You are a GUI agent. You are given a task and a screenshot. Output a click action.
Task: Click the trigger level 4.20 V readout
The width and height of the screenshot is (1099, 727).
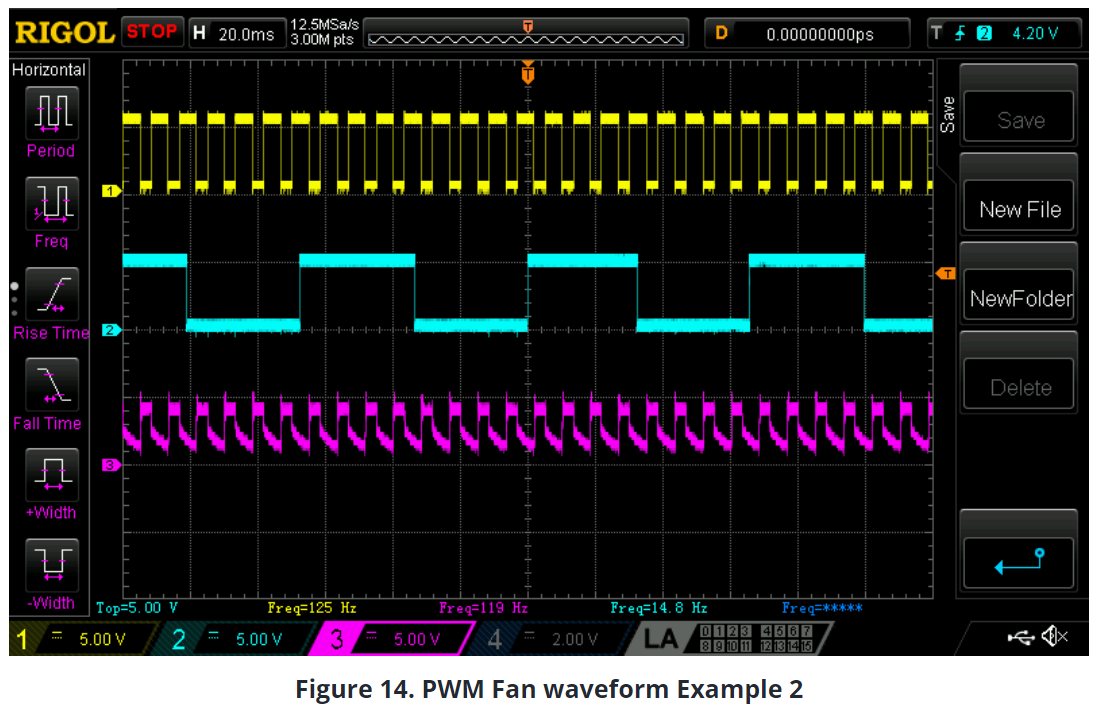1035,33
